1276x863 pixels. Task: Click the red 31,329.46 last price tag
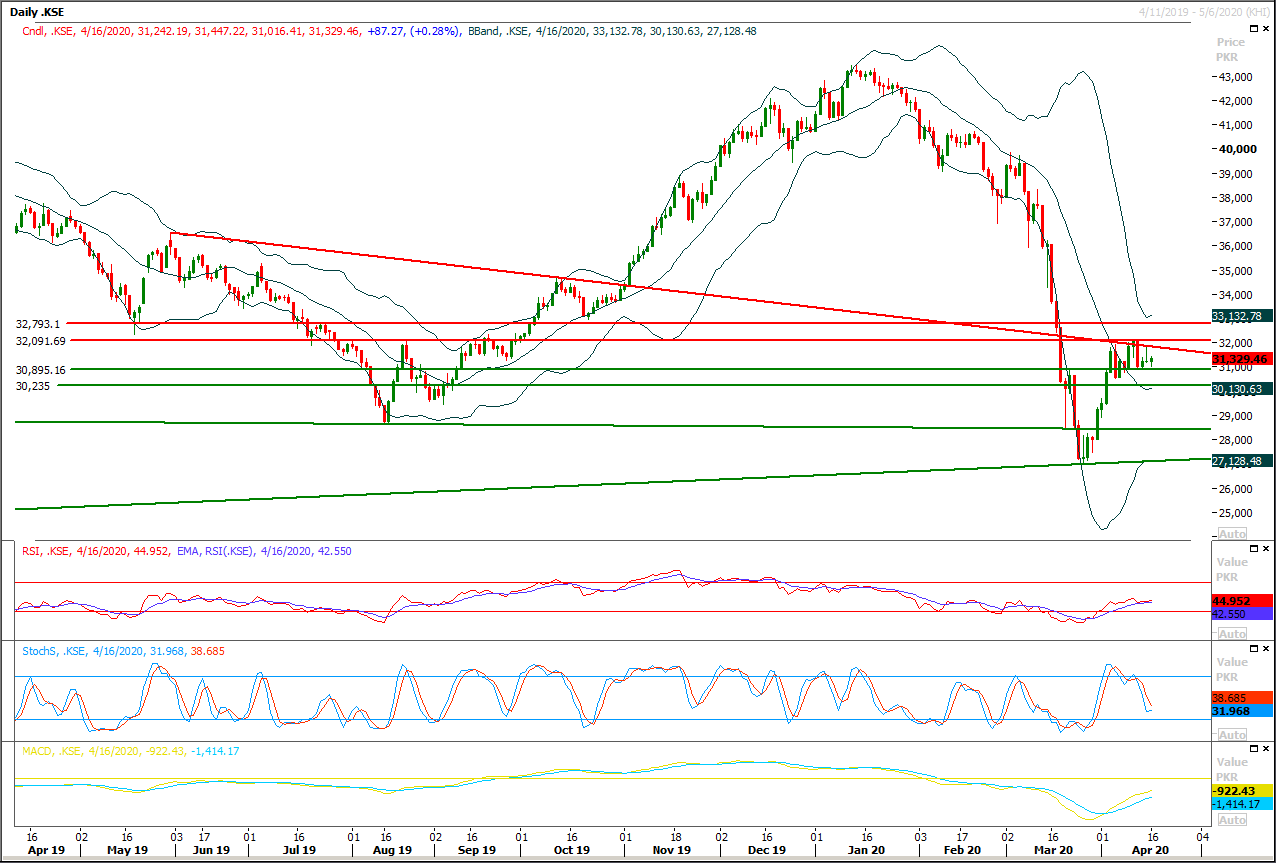[x=1241, y=358]
